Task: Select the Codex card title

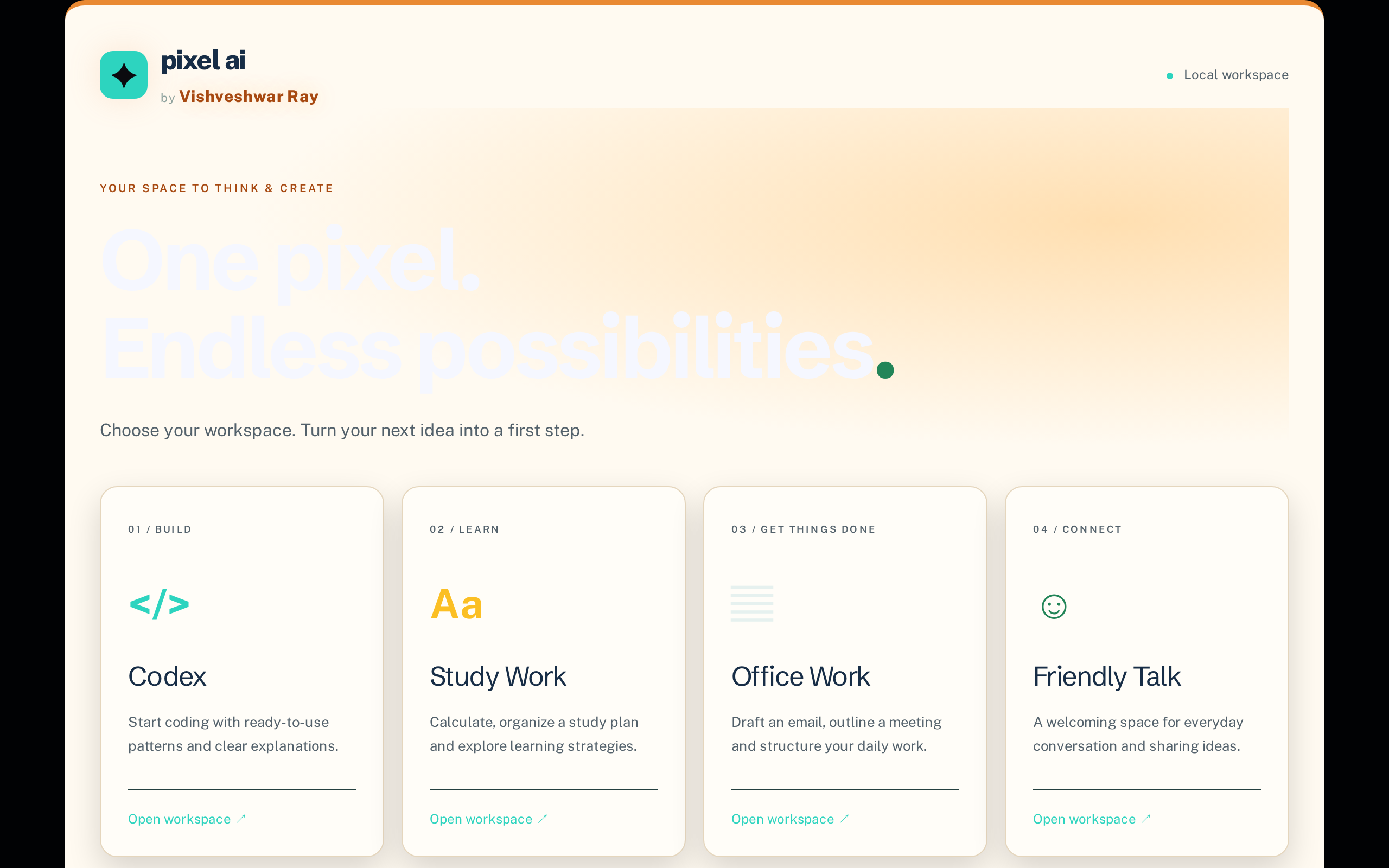Action: (x=167, y=676)
